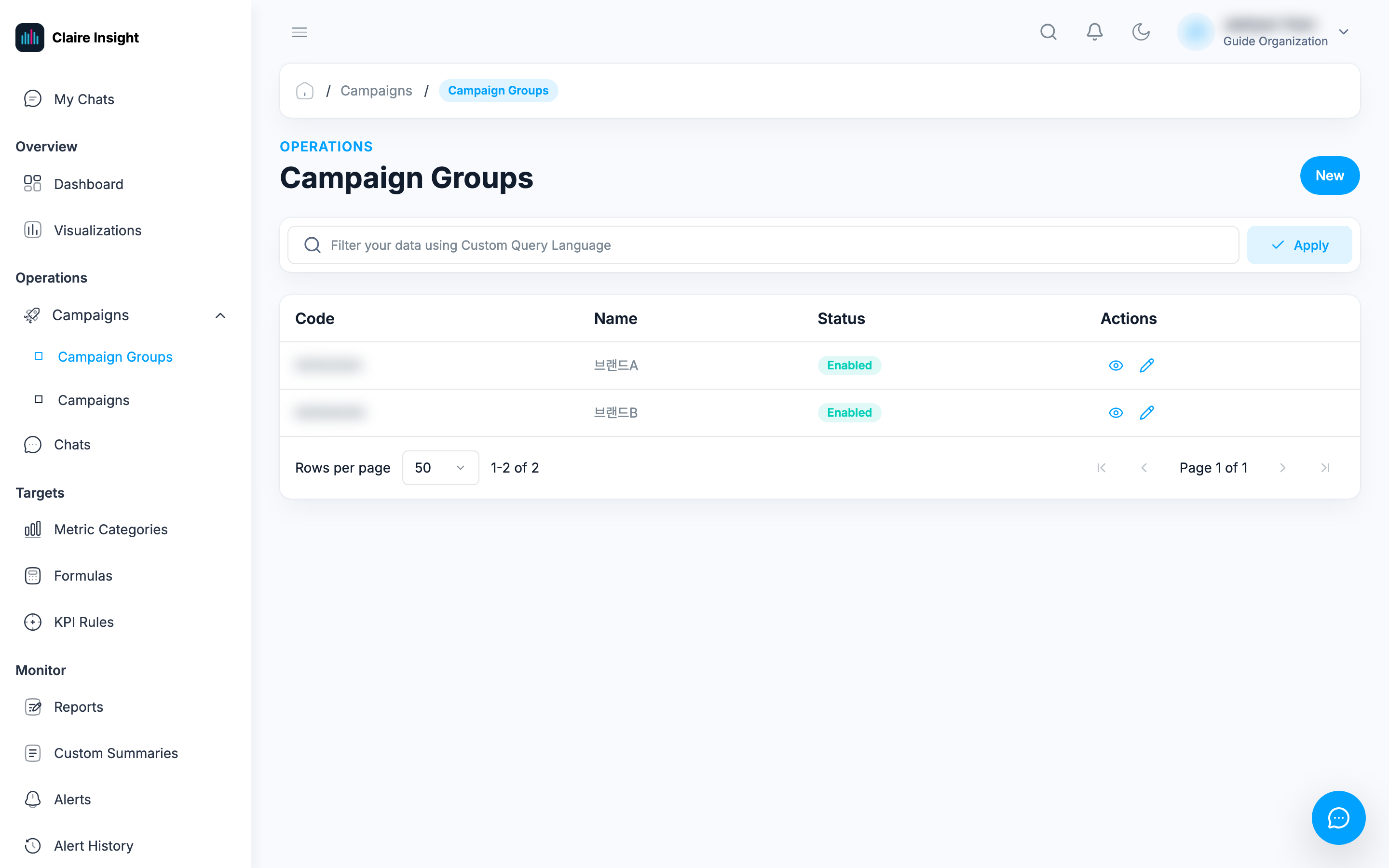Image resolution: width=1389 pixels, height=868 pixels.
Task: Open Alert History in sidebar
Action: (x=94, y=846)
